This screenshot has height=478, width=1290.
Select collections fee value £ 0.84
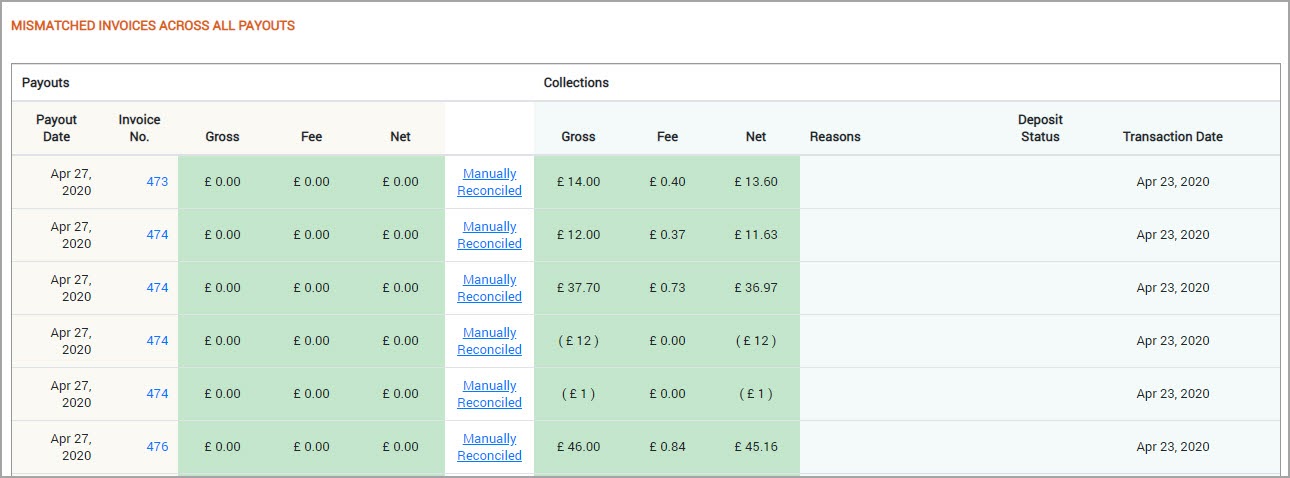[x=667, y=447]
